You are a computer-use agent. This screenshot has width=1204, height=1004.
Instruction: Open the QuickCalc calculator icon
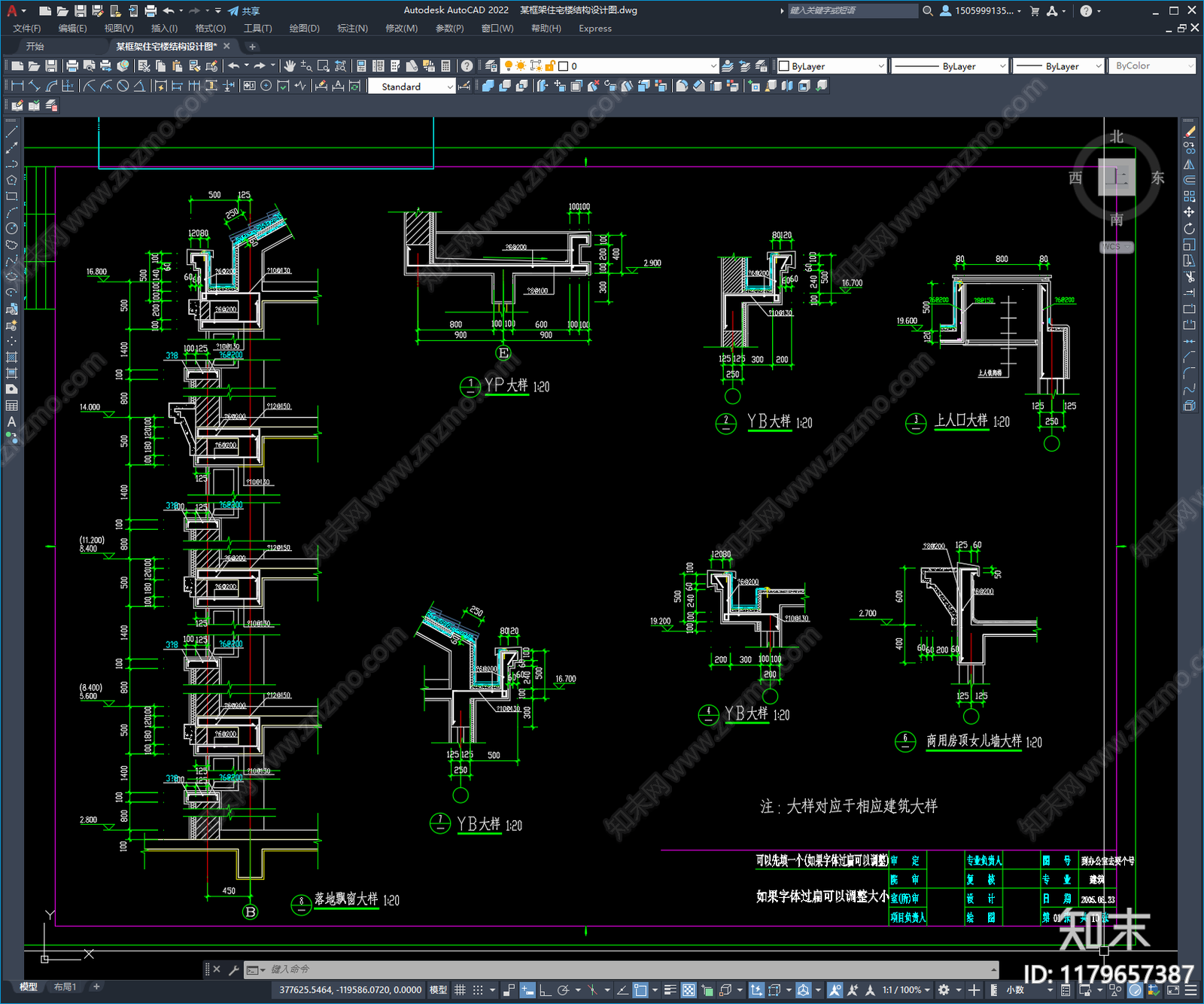point(445,66)
